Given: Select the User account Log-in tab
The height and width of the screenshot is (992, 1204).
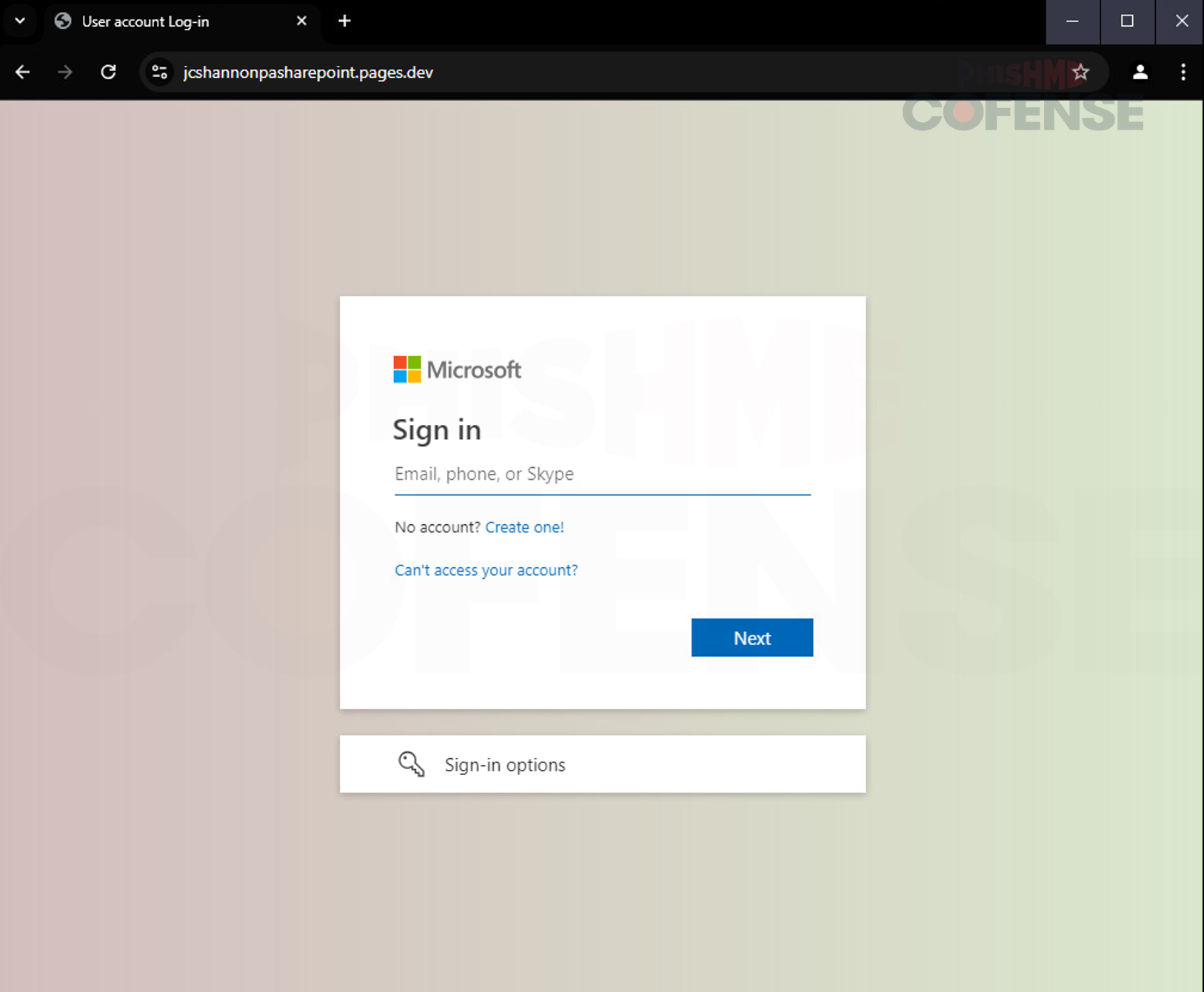Looking at the screenshot, I should 181,21.
